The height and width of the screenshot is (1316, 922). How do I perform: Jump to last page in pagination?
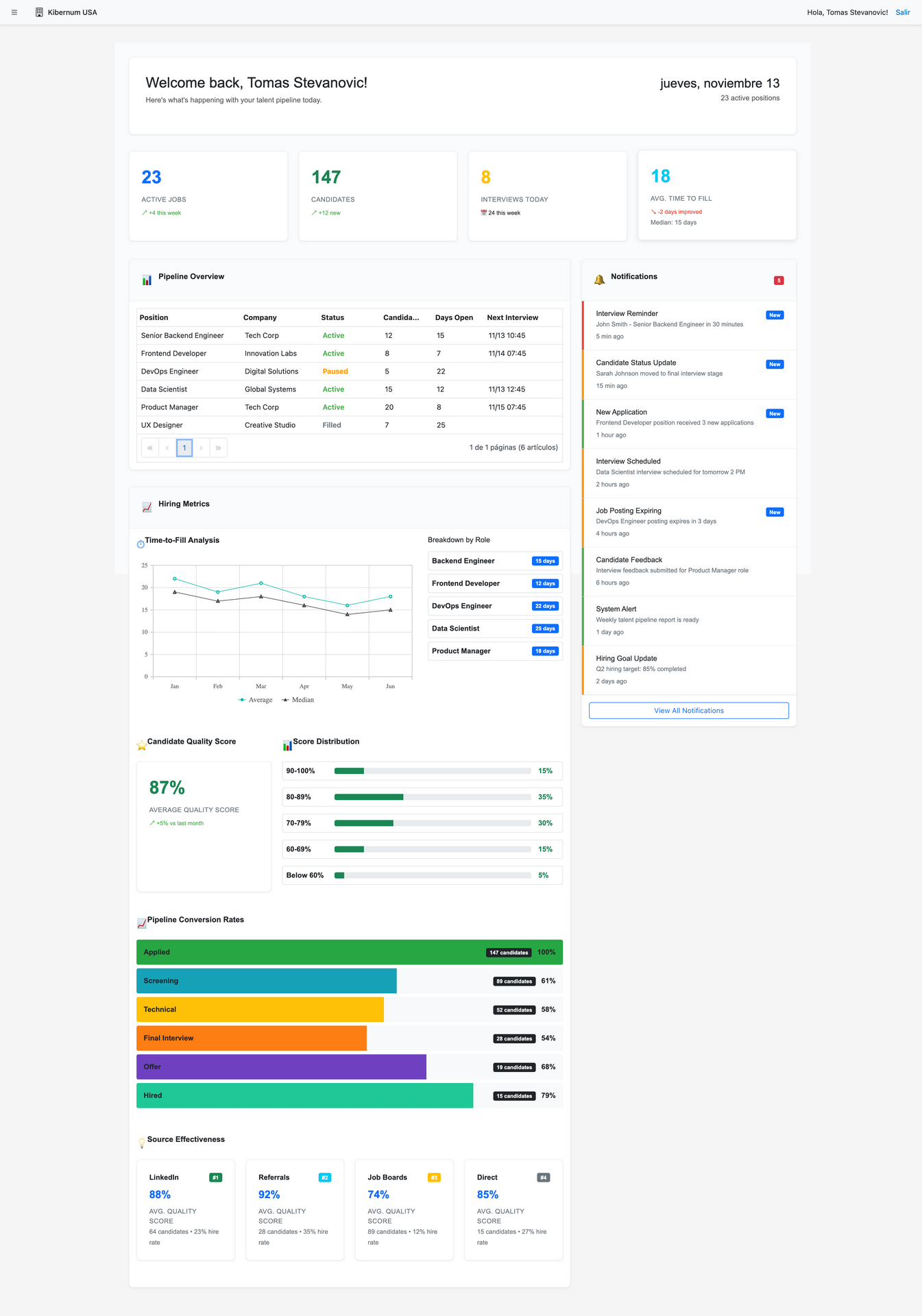coord(218,448)
